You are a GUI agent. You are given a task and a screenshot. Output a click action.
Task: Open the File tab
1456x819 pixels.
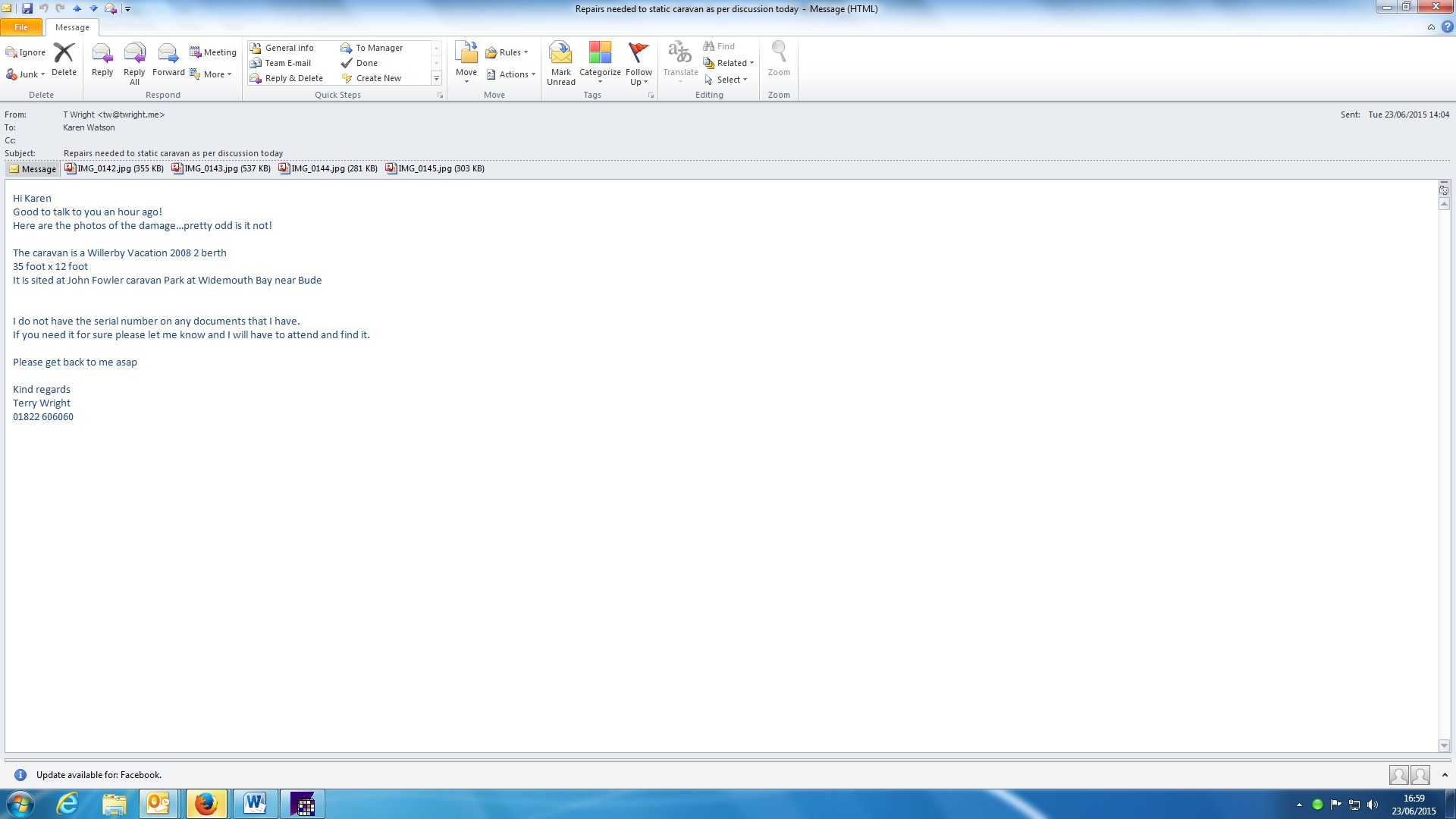coord(21,27)
